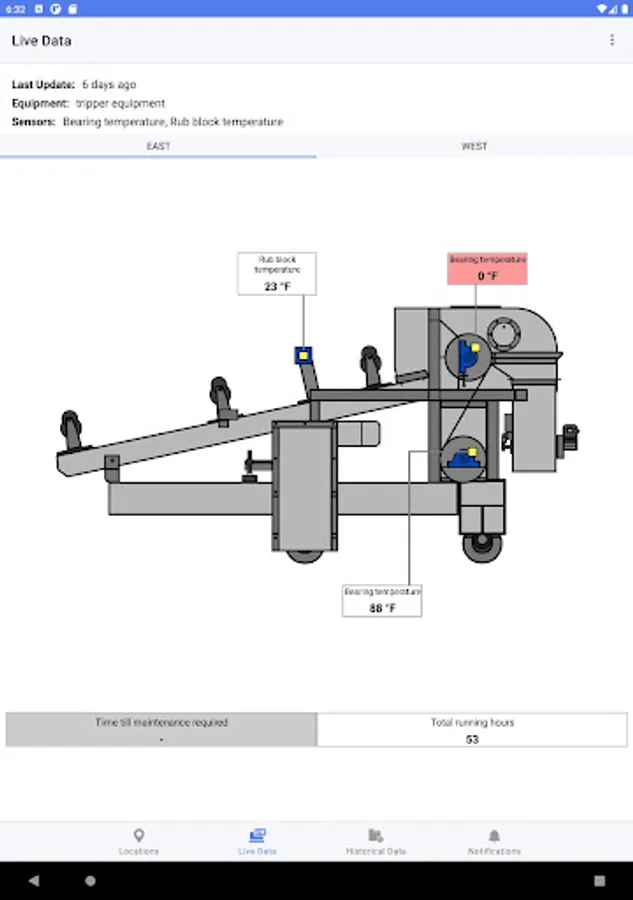Tap Android home button
This screenshot has width=633, height=900.
pyautogui.click(x=90, y=880)
